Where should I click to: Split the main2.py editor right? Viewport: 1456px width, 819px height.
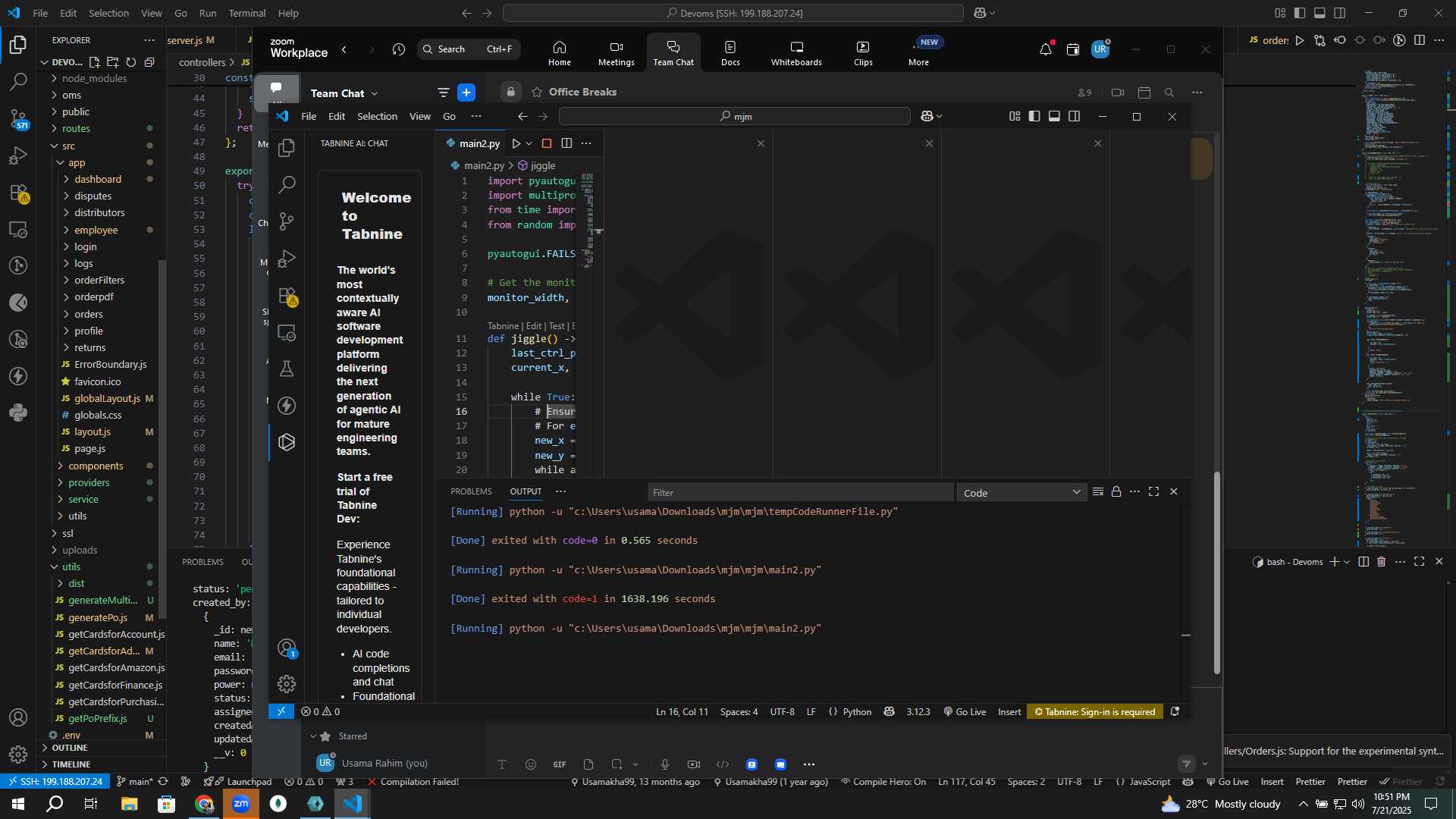[566, 143]
